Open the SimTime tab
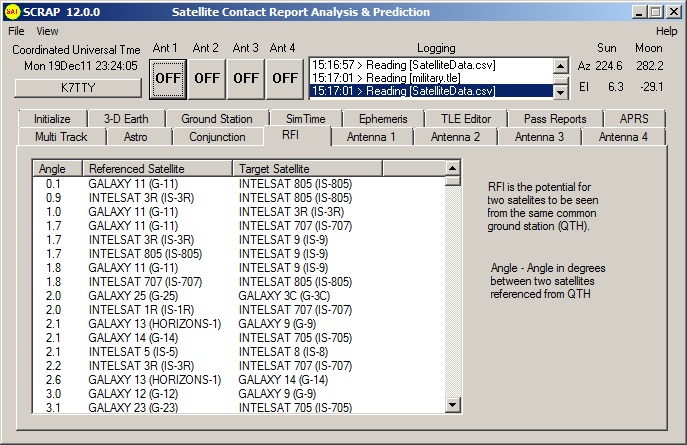This screenshot has width=687, height=445. pos(305,119)
